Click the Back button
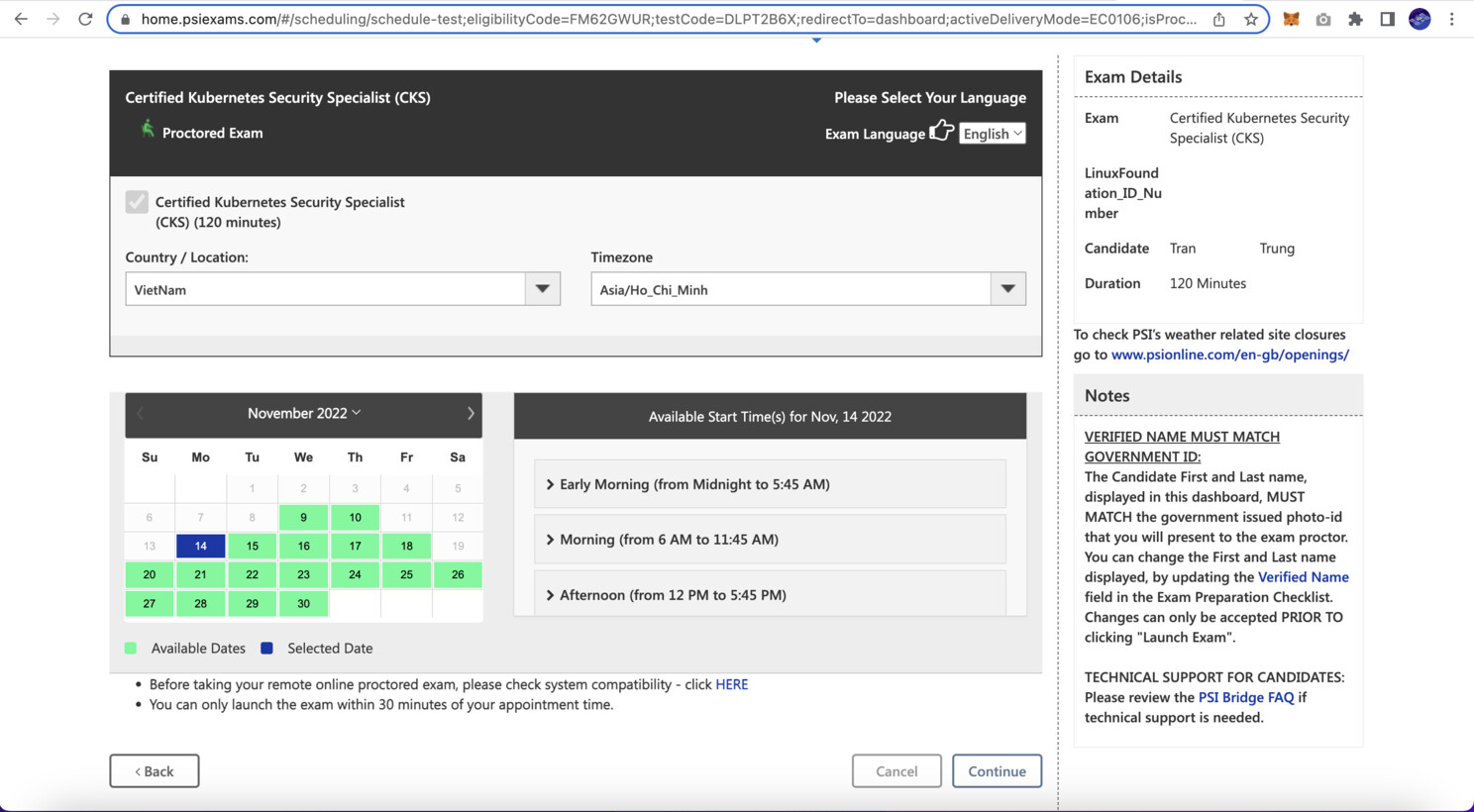The image size is (1474, 812). (x=155, y=771)
